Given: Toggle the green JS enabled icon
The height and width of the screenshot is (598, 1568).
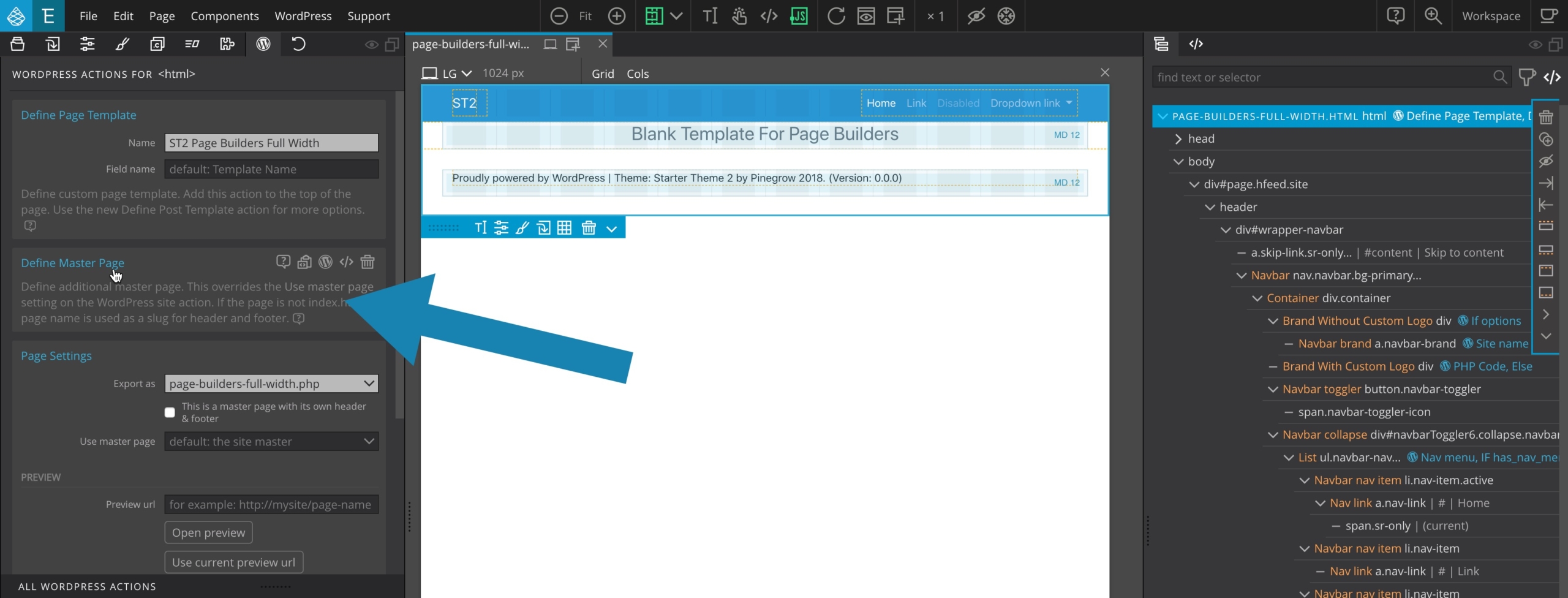Looking at the screenshot, I should point(799,16).
